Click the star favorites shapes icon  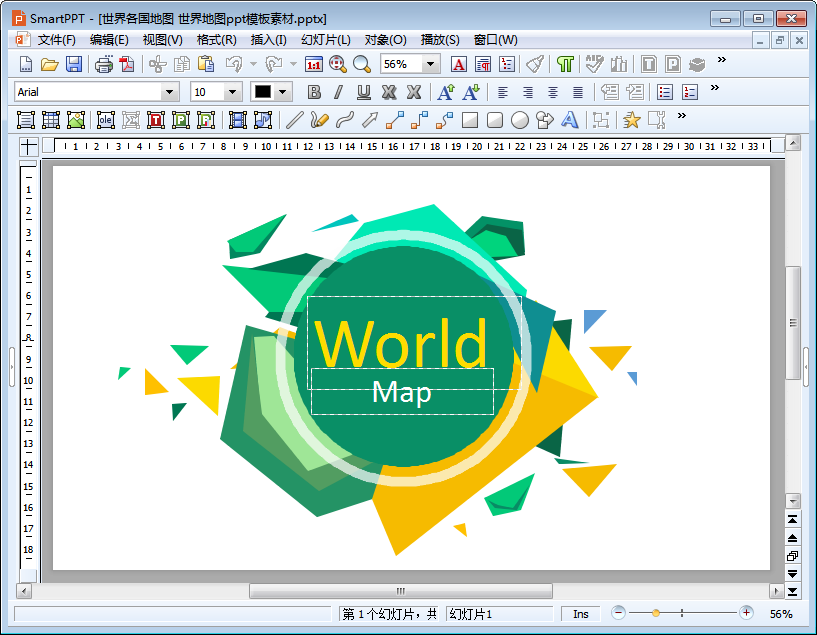631,120
